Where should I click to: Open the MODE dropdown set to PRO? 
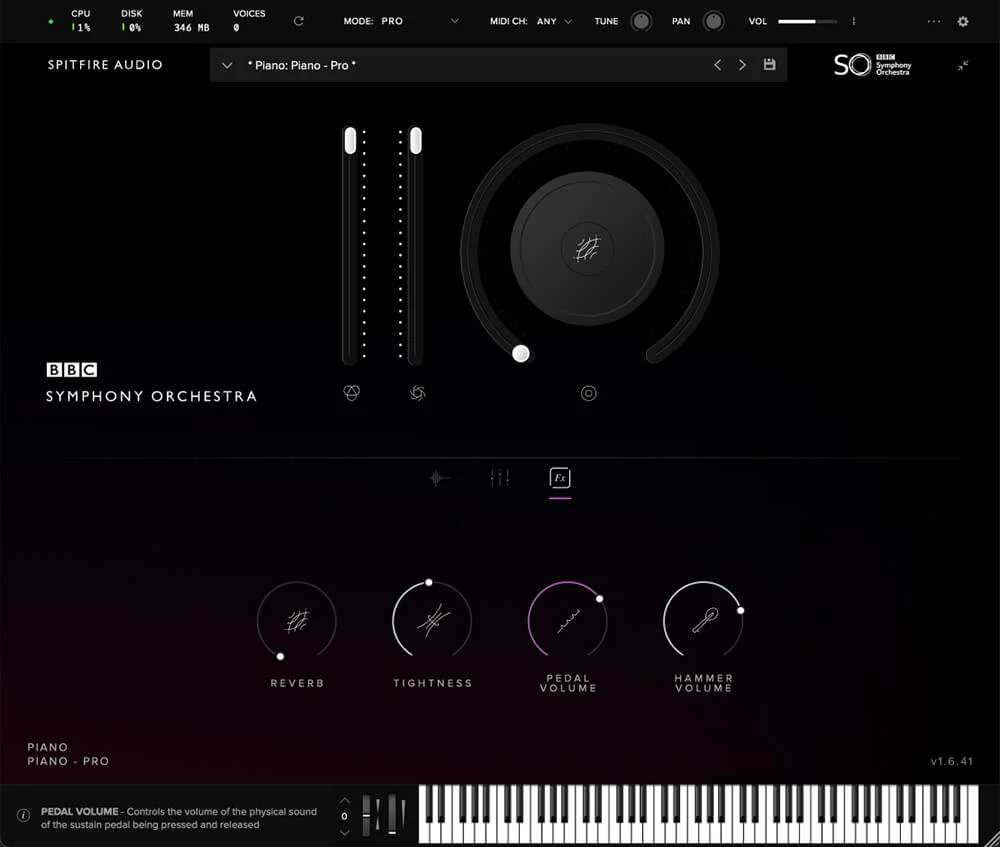point(401,21)
